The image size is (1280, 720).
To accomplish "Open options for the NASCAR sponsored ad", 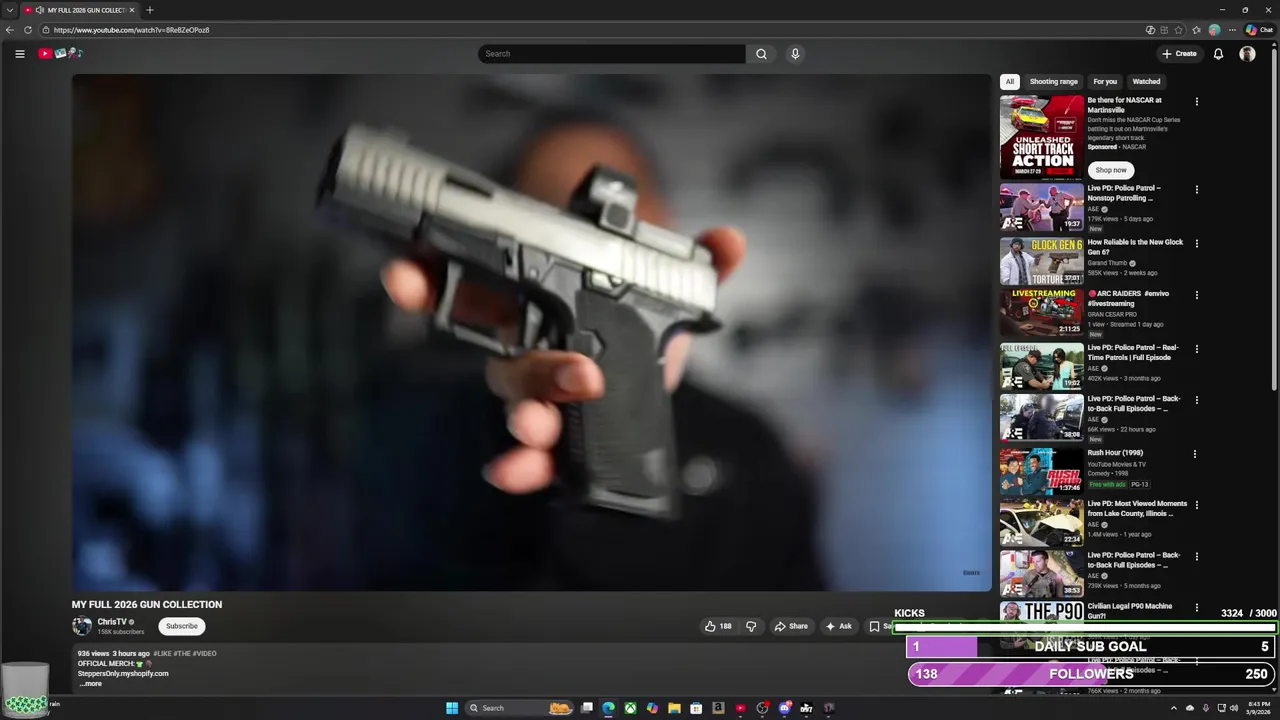I will click(x=1196, y=101).
